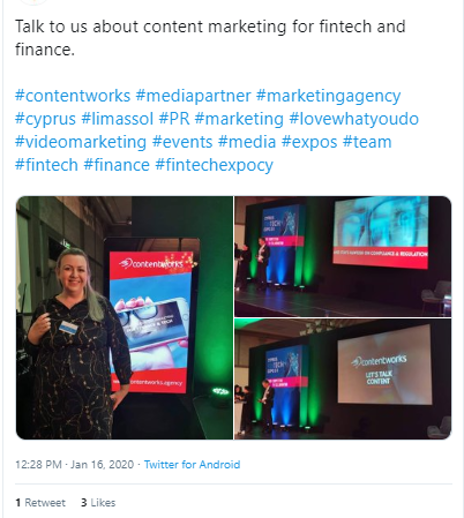Open the #mediapartner hashtag
Screen dimensions: 464x518
coord(193,96)
